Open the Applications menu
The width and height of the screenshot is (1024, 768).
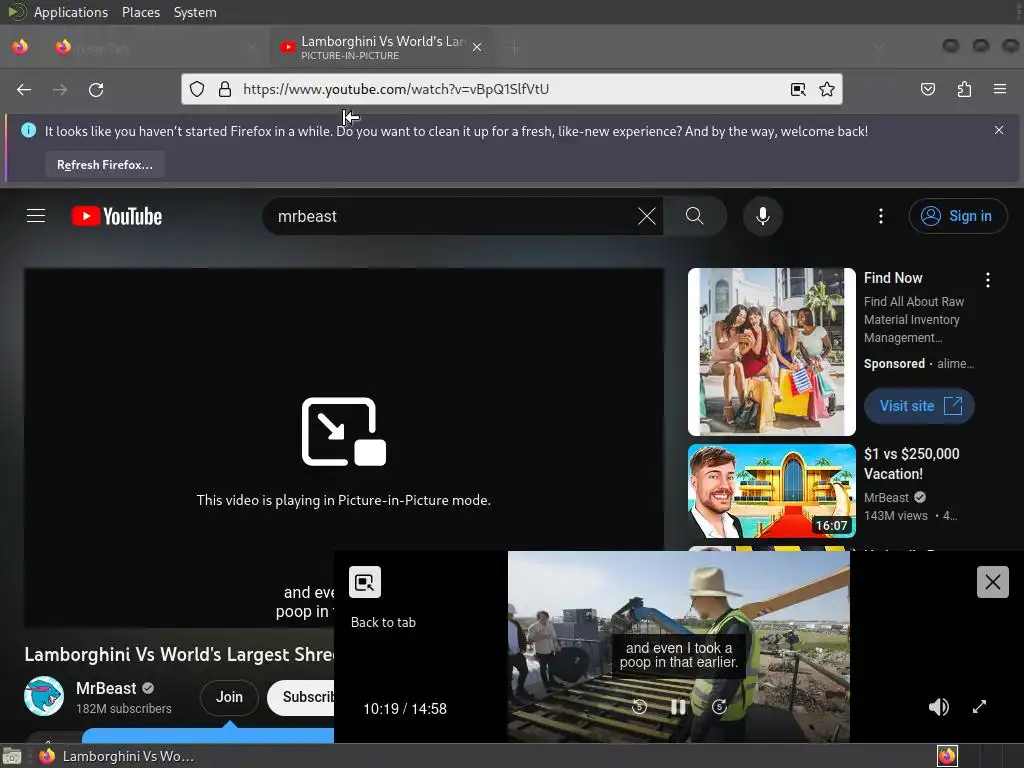[x=71, y=12]
